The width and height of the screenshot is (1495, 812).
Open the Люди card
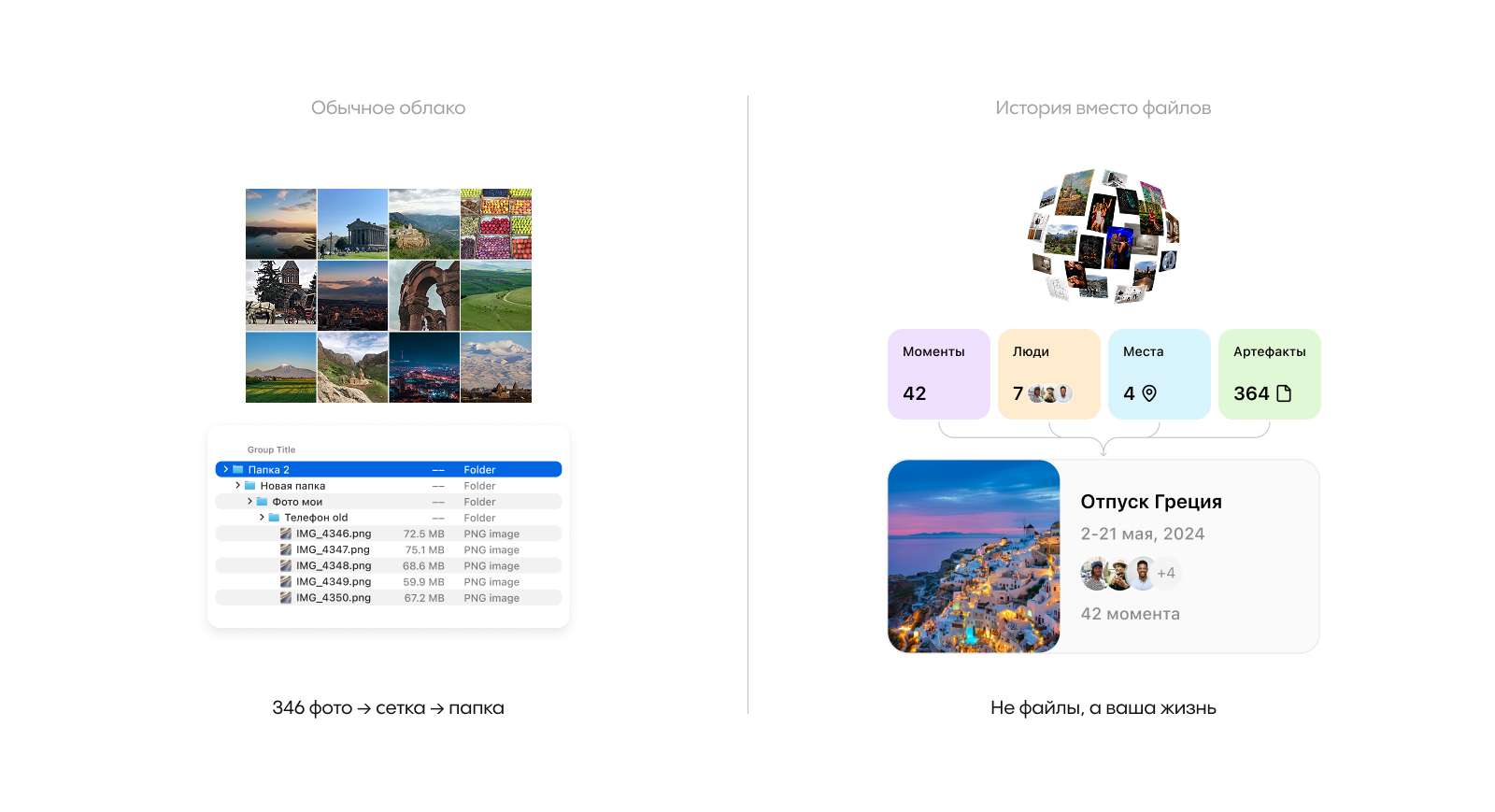1049,374
